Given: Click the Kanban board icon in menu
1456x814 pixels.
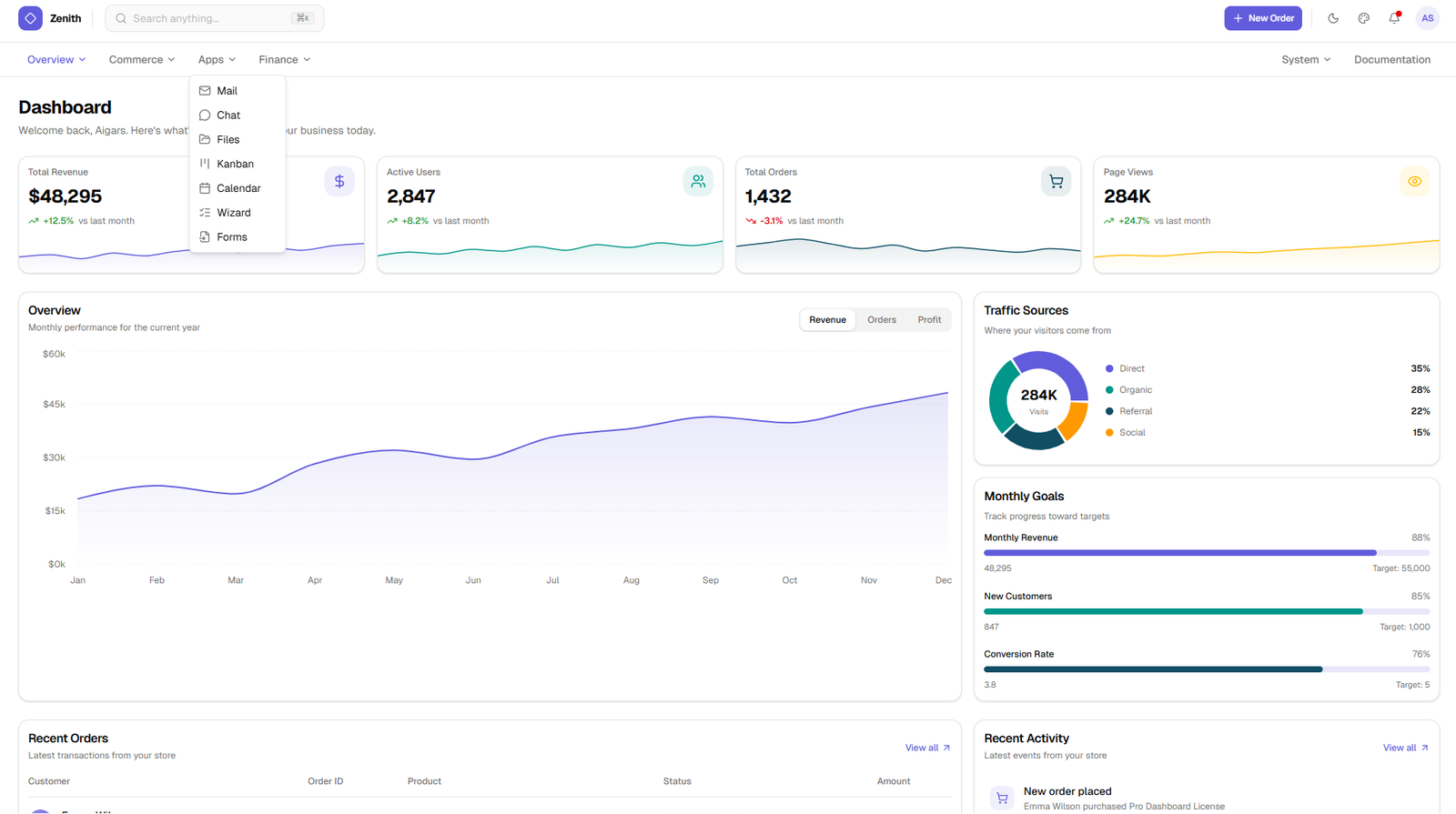Looking at the screenshot, I should tap(205, 164).
